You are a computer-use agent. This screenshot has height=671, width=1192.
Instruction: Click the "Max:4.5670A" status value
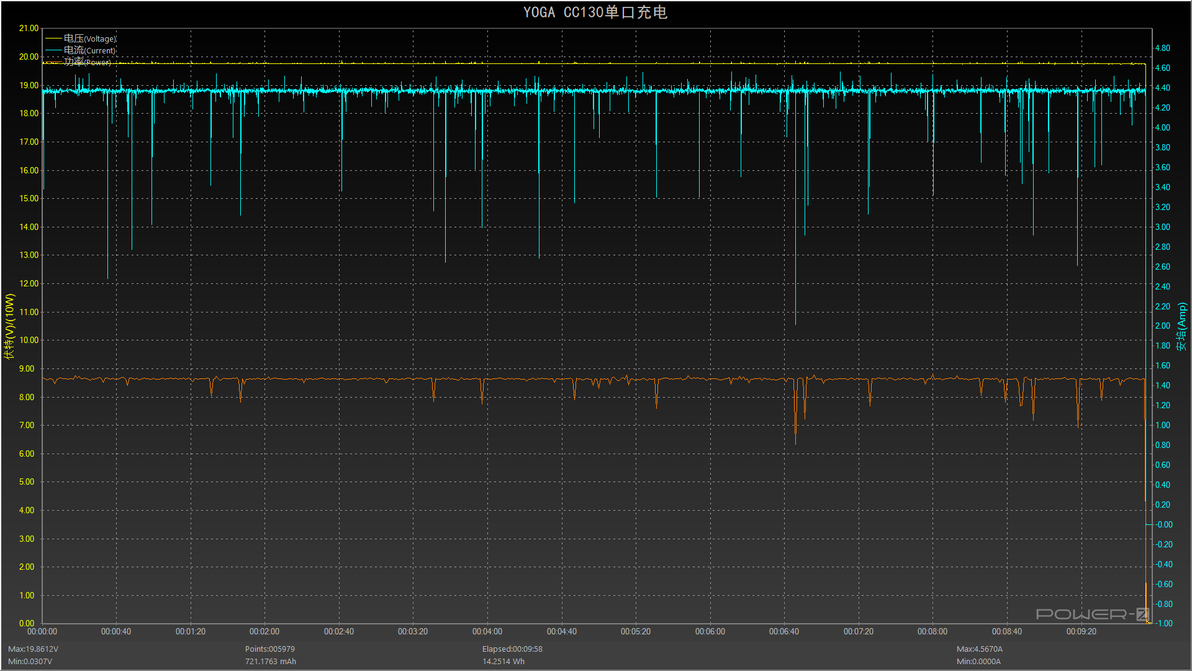(980, 649)
